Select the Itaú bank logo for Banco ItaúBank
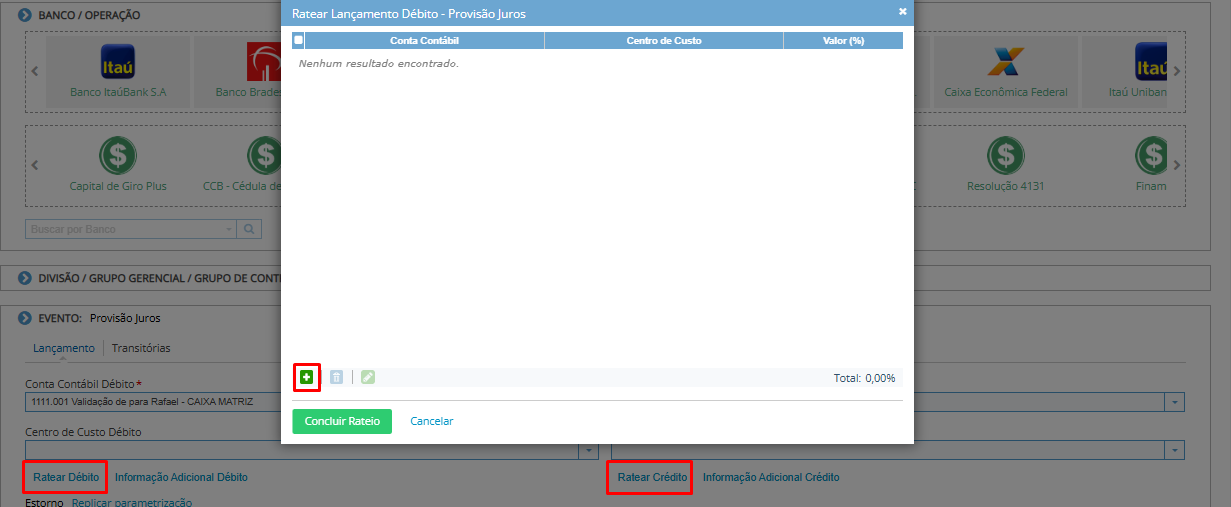1231x507 pixels. click(118, 63)
